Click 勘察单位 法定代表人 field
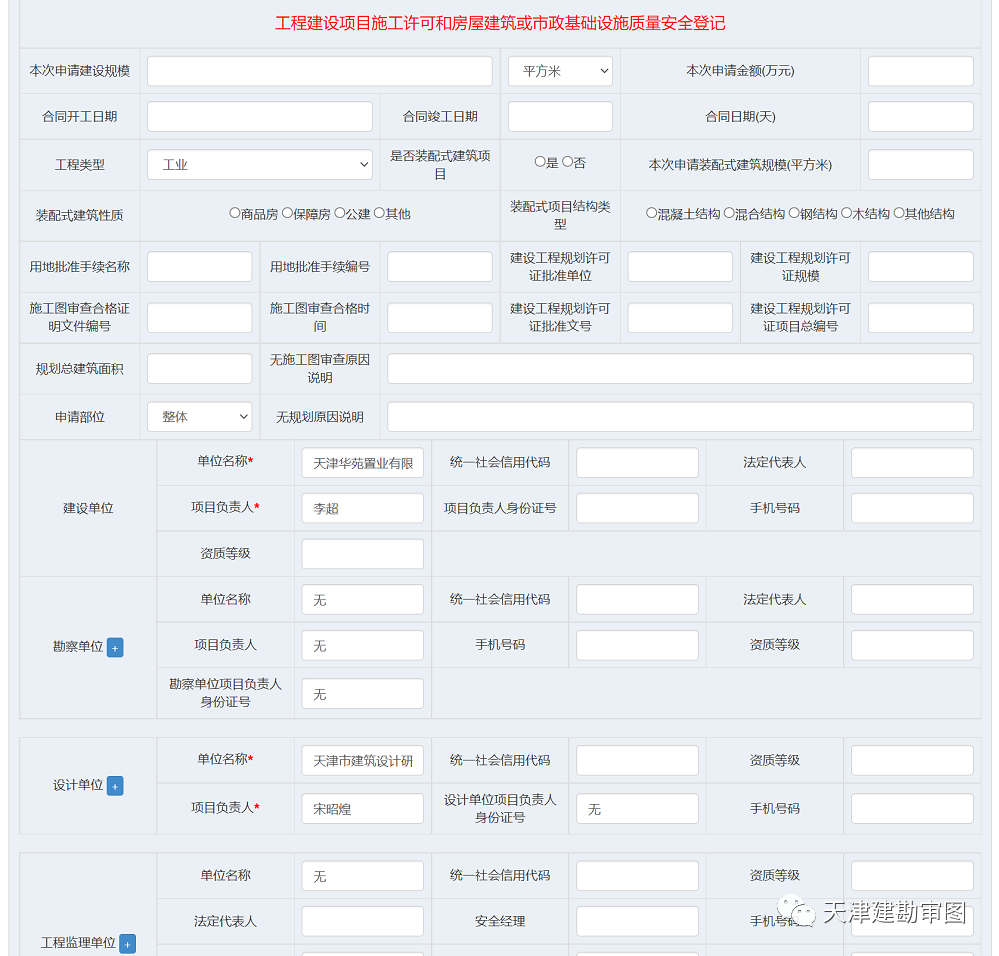The width and height of the screenshot is (999, 956). click(x=912, y=599)
